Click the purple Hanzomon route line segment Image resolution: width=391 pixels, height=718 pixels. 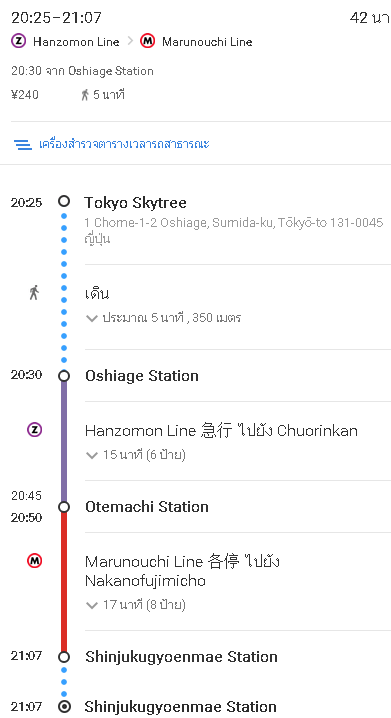[x=64, y=441]
